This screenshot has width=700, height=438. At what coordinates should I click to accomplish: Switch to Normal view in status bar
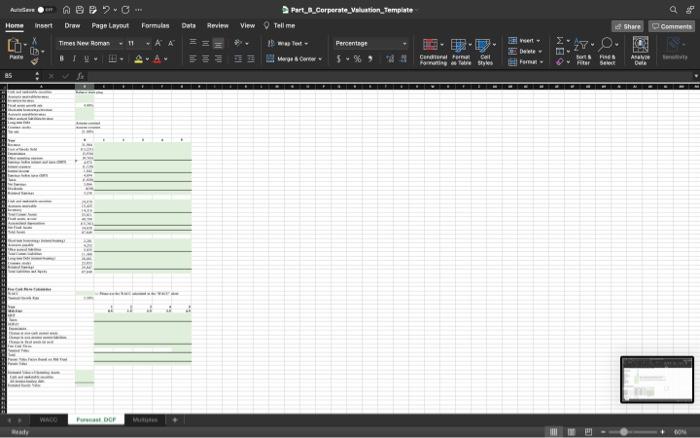(554, 432)
